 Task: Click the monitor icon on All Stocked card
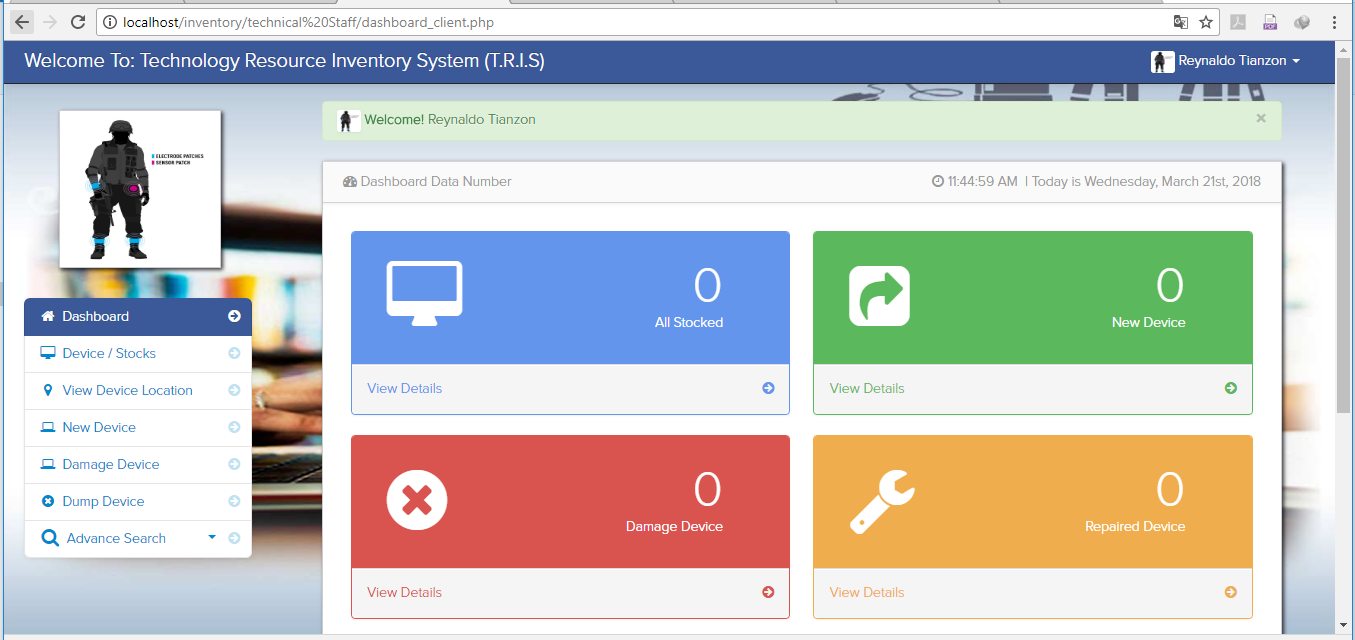(x=424, y=293)
